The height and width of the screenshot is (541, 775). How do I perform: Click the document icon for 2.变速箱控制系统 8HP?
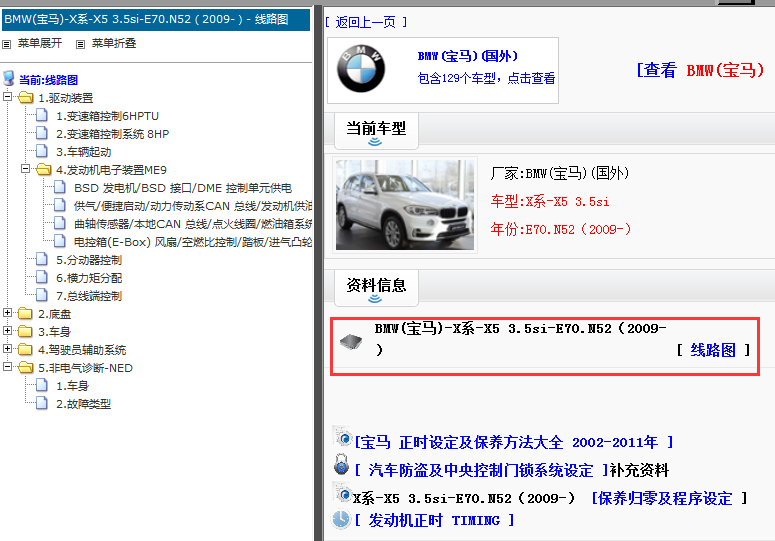pos(42,133)
